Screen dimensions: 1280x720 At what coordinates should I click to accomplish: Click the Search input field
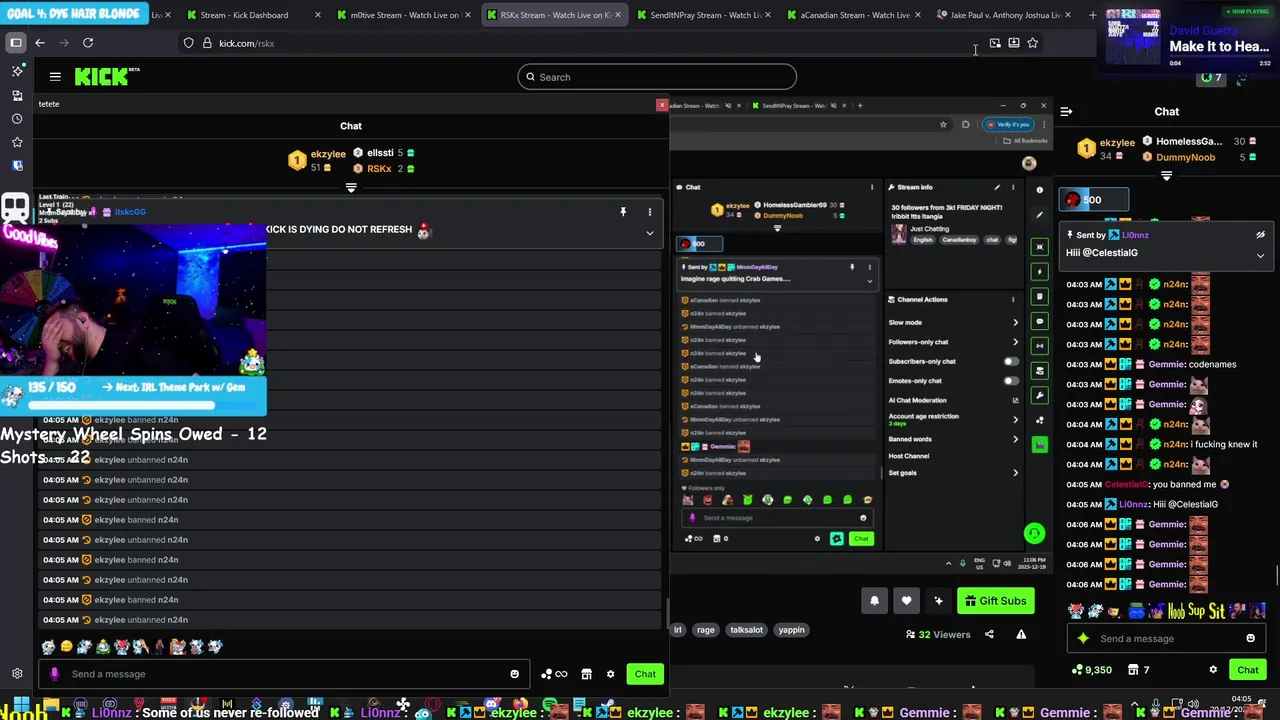click(657, 77)
